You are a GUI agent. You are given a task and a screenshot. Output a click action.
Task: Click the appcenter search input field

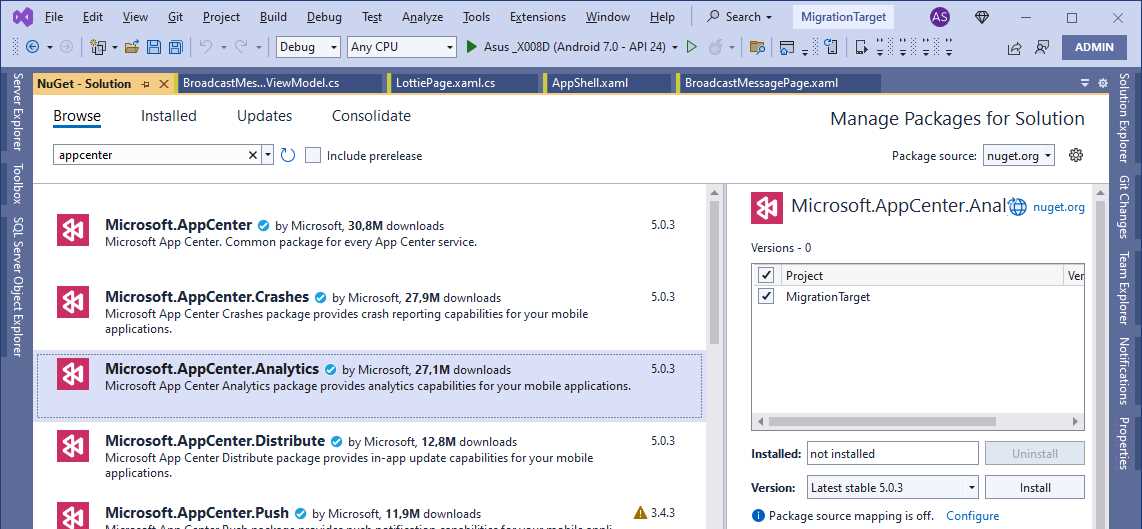point(151,154)
